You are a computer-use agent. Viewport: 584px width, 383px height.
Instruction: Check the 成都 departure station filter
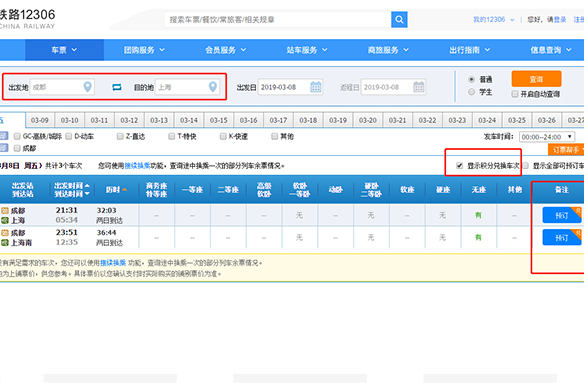point(17,148)
